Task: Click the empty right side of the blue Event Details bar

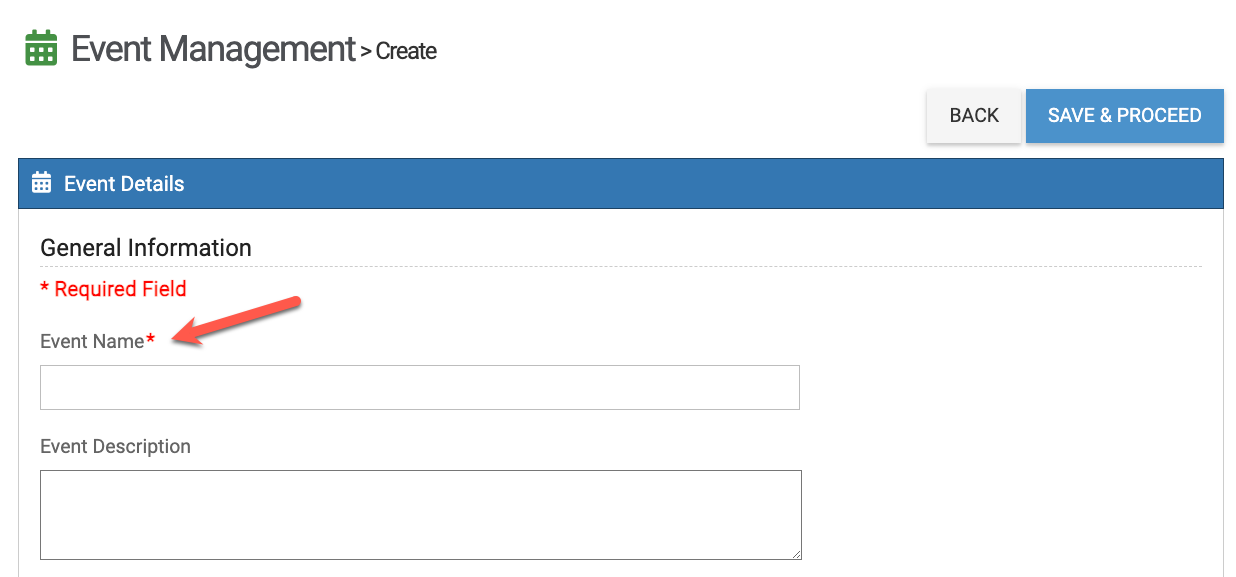Action: click(x=800, y=184)
